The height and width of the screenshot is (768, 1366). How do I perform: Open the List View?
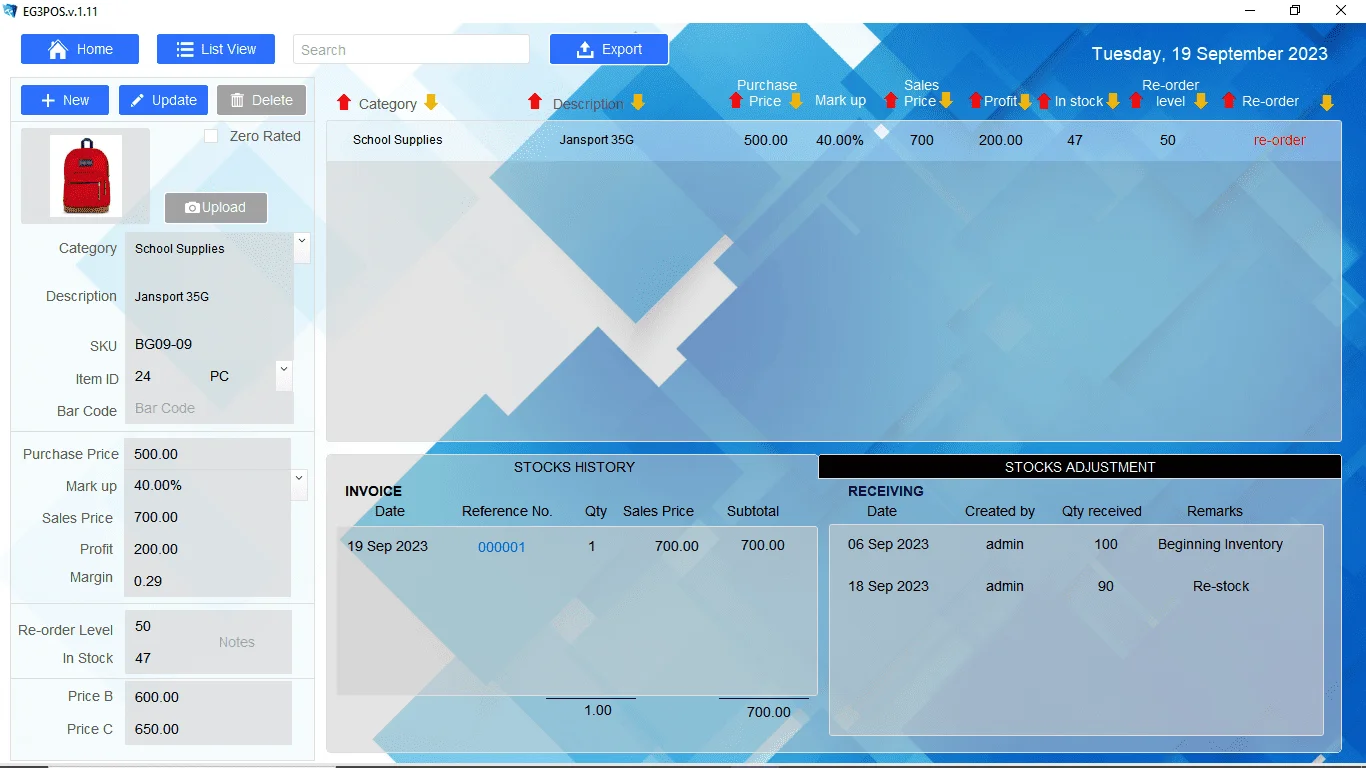tap(216, 49)
